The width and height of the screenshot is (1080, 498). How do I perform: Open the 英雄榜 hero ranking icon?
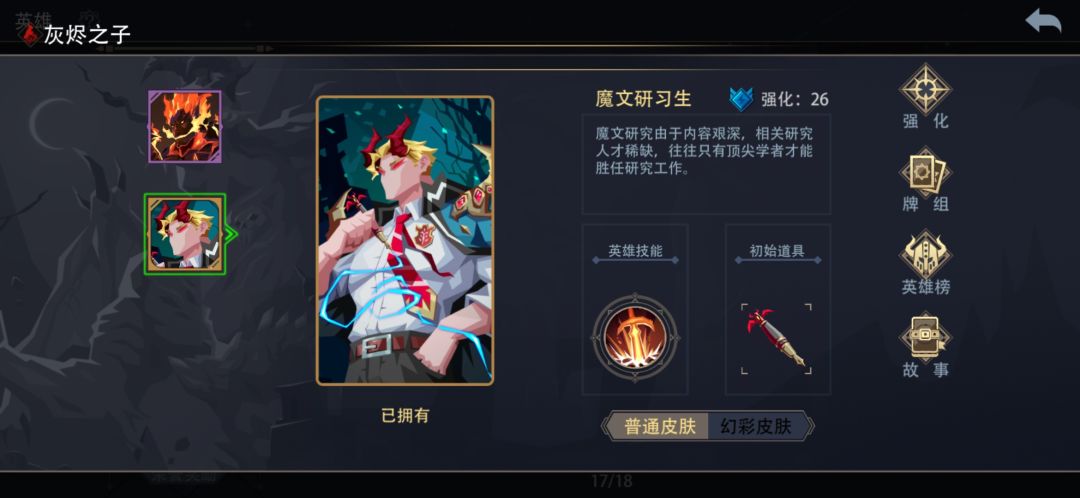(926, 254)
